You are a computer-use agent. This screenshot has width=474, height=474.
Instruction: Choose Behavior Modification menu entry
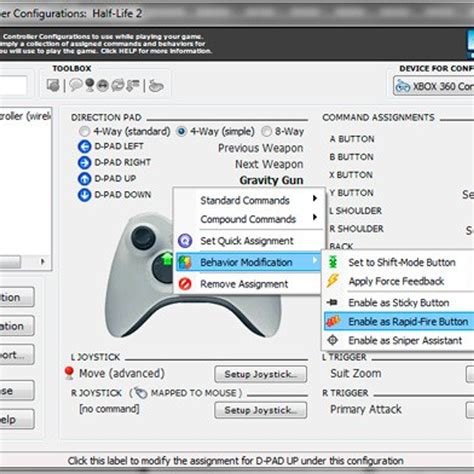click(x=248, y=262)
